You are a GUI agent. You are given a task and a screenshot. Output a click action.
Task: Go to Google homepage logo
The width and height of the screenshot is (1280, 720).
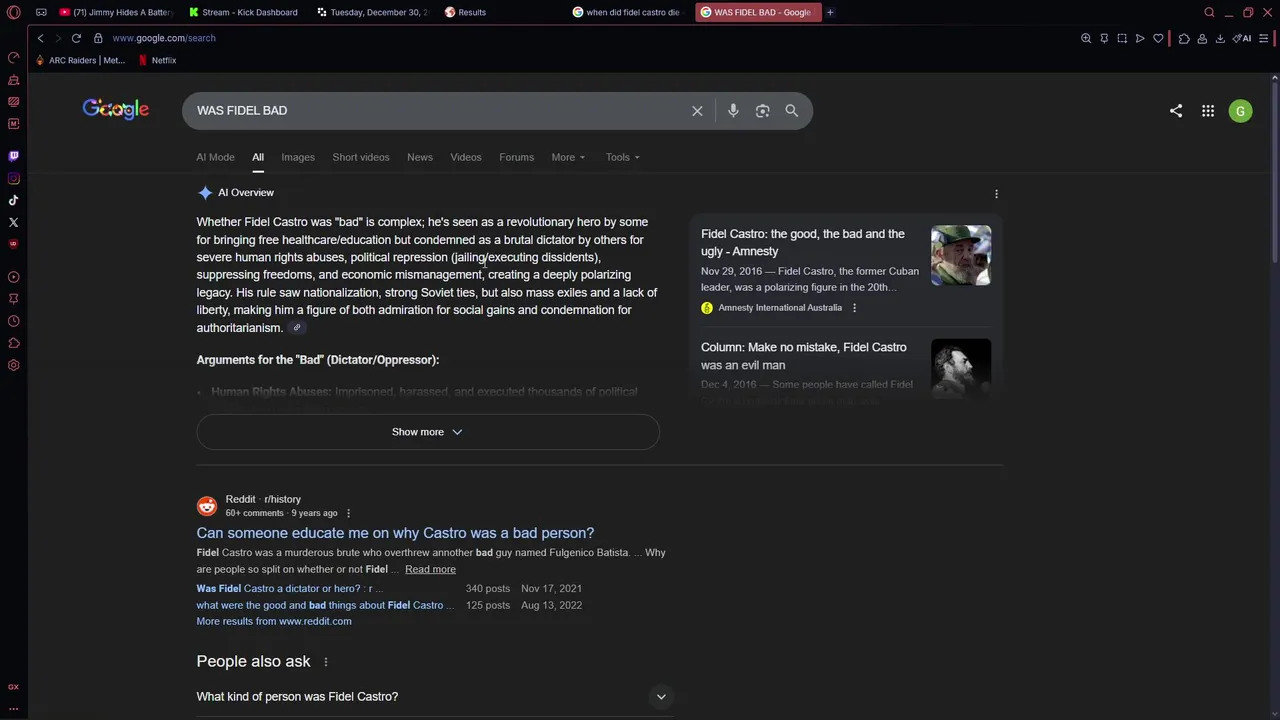(116, 109)
